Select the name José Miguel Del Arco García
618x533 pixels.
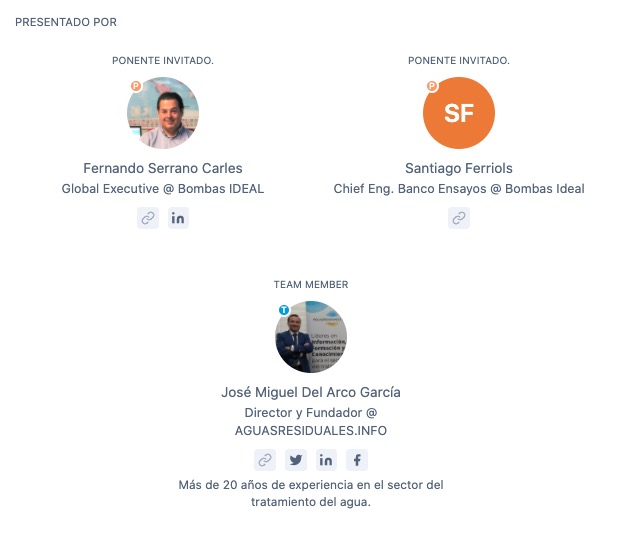click(x=311, y=392)
